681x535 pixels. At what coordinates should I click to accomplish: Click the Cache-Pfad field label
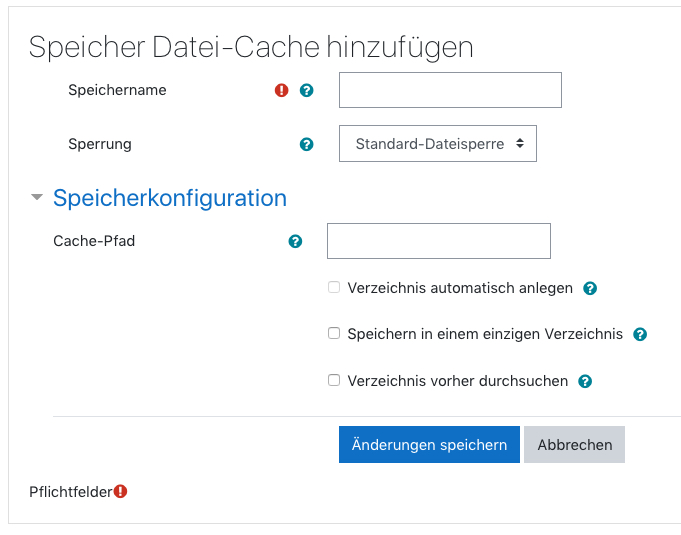[x=94, y=241]
